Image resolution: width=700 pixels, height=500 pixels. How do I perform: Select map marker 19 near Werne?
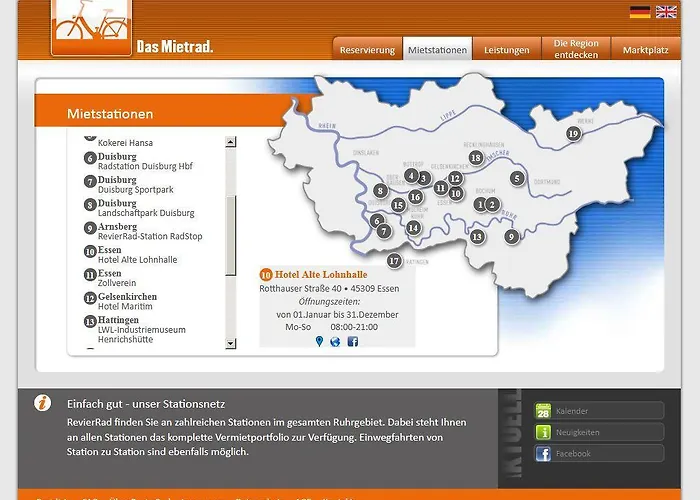pos(573,133)
